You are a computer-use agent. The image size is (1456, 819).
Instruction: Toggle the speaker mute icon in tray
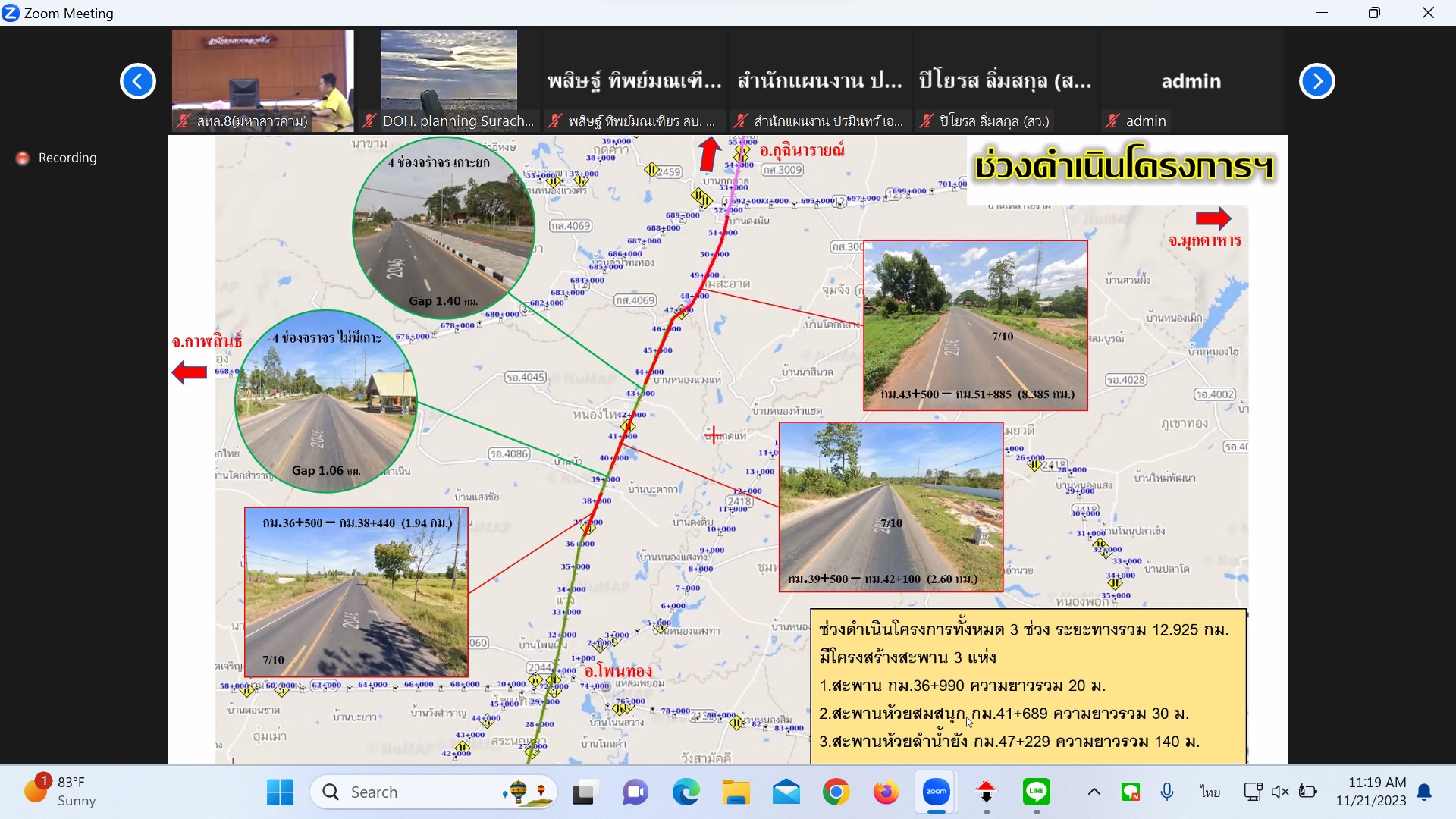1280,792
